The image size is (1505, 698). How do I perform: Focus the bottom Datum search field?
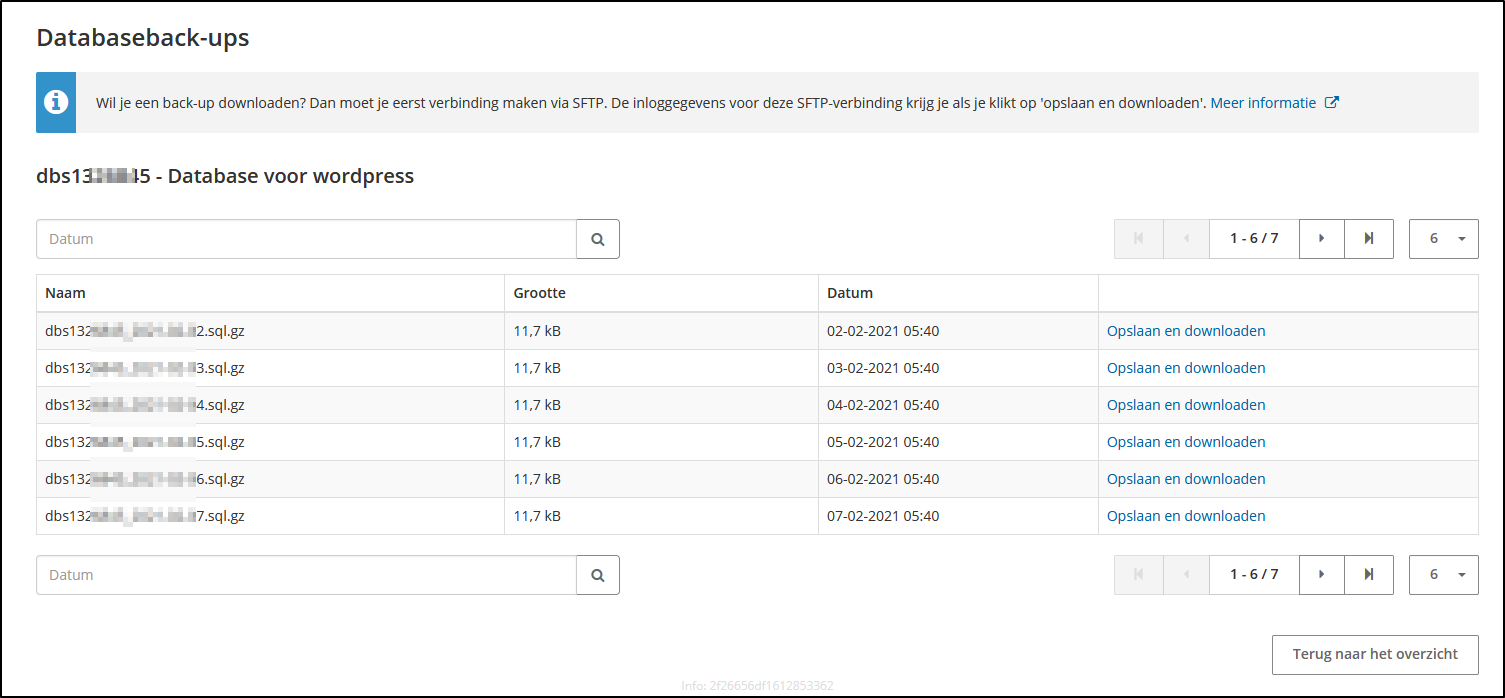(x=306, y=575)
